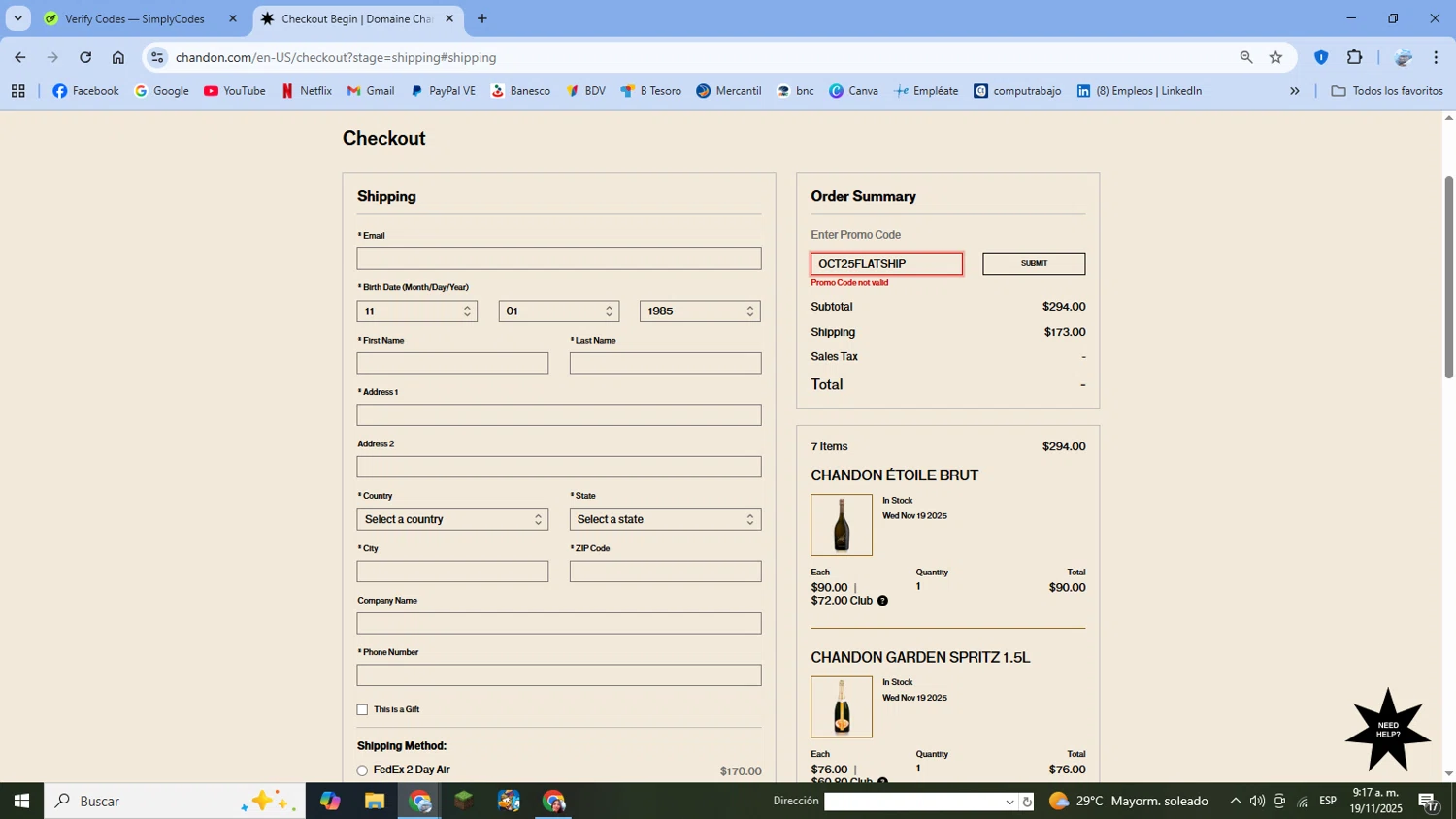Open the PayPal VE bookmark
This screenshot has height=819, width=1456.
pyautogui.click(x=443, y=91)
